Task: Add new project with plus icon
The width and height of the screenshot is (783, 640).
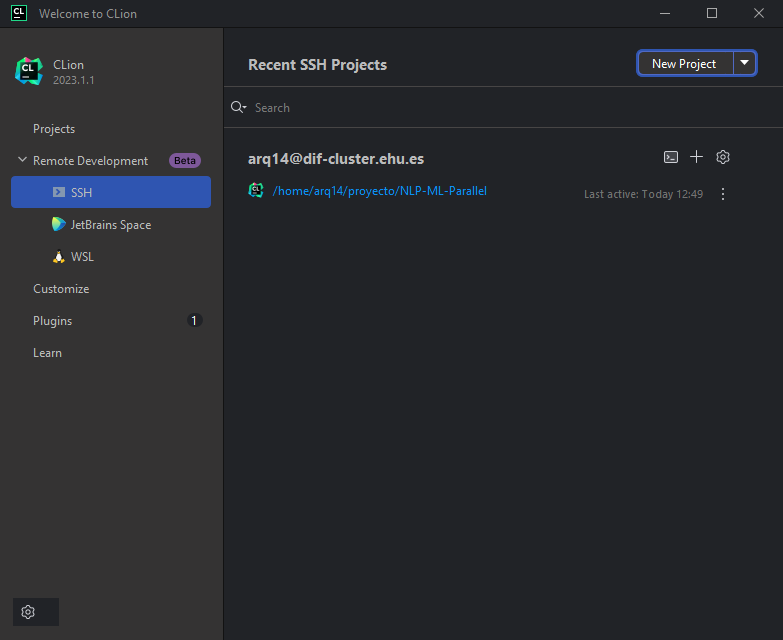Action: pos(696,157)
